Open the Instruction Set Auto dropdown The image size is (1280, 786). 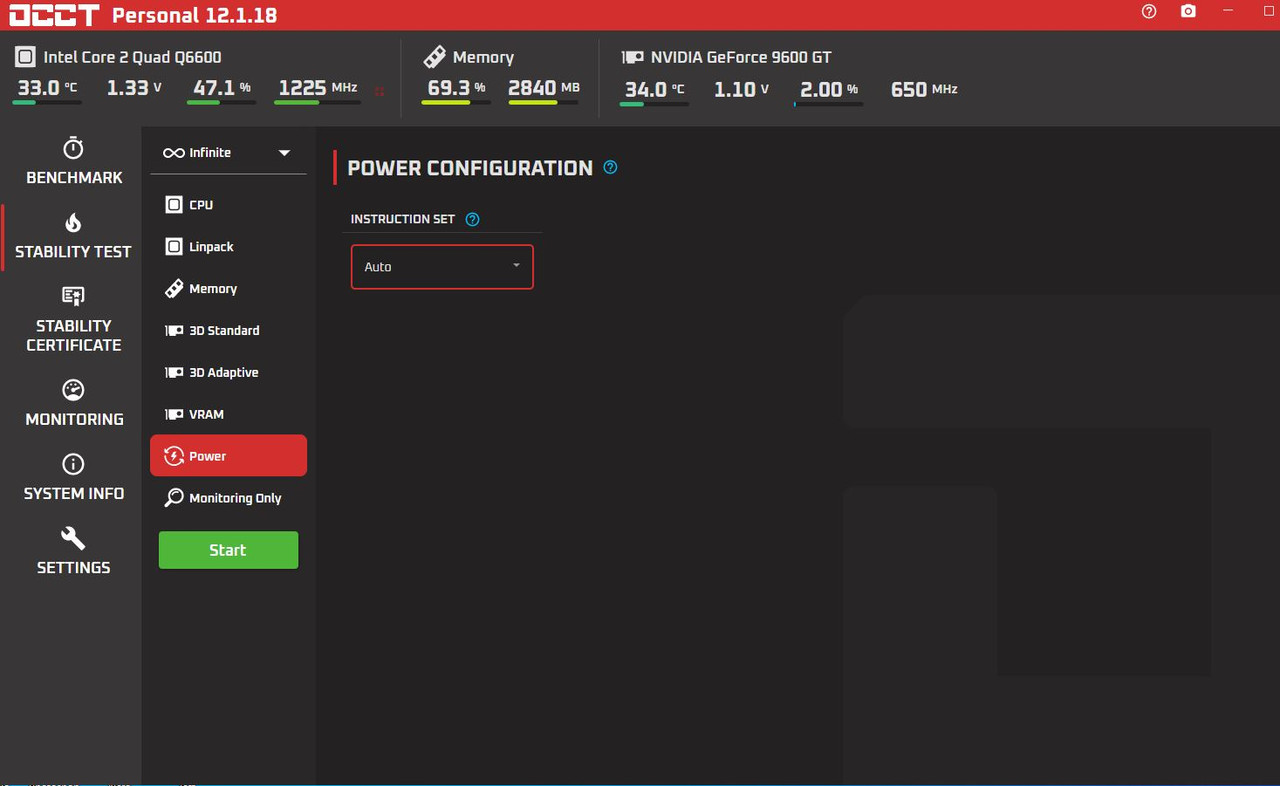click(442, 267)
